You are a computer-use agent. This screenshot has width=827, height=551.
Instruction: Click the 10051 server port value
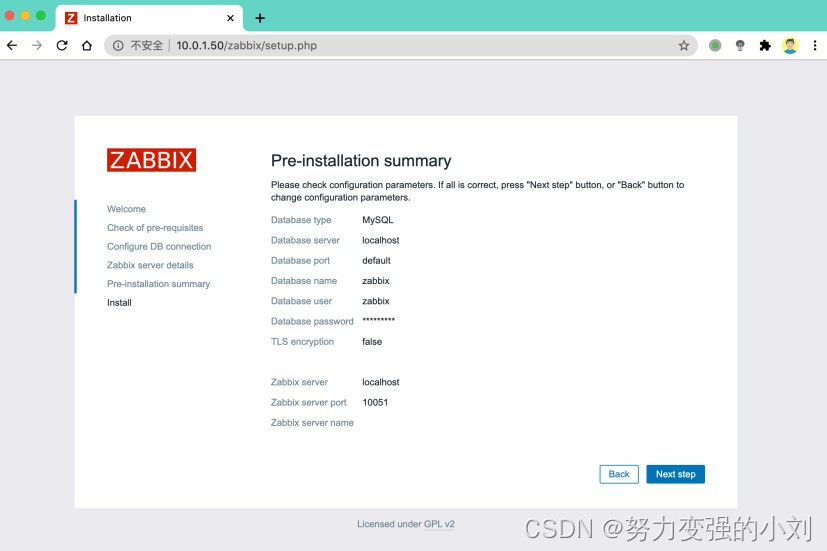click(x=375, y=402)
